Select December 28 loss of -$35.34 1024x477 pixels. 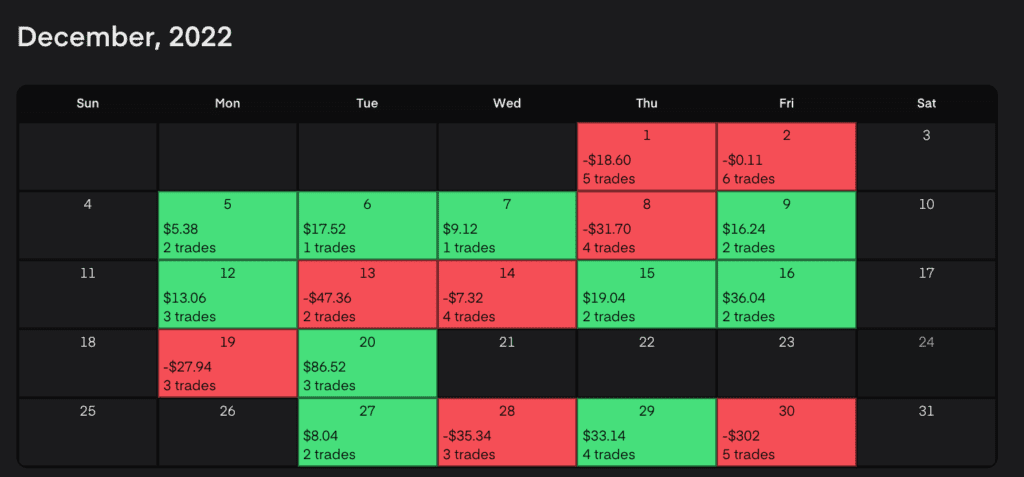(507, 432)
